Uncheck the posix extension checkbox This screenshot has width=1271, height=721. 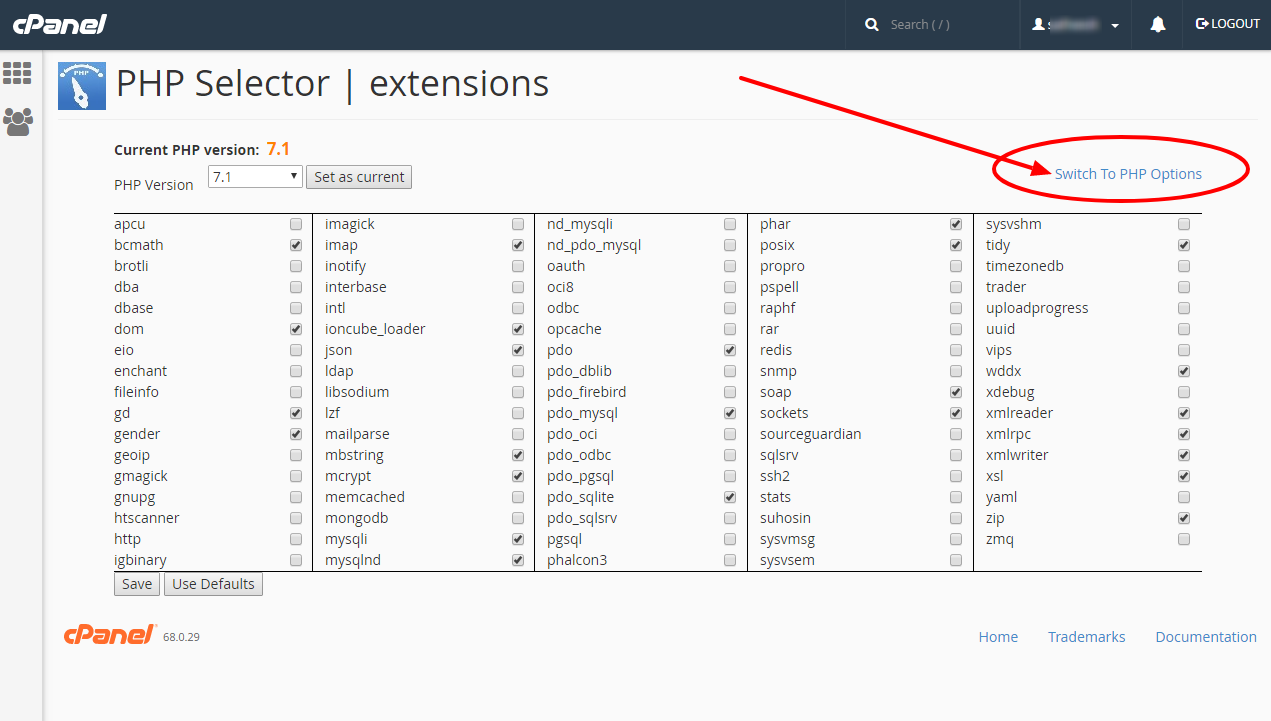point(956,245)
